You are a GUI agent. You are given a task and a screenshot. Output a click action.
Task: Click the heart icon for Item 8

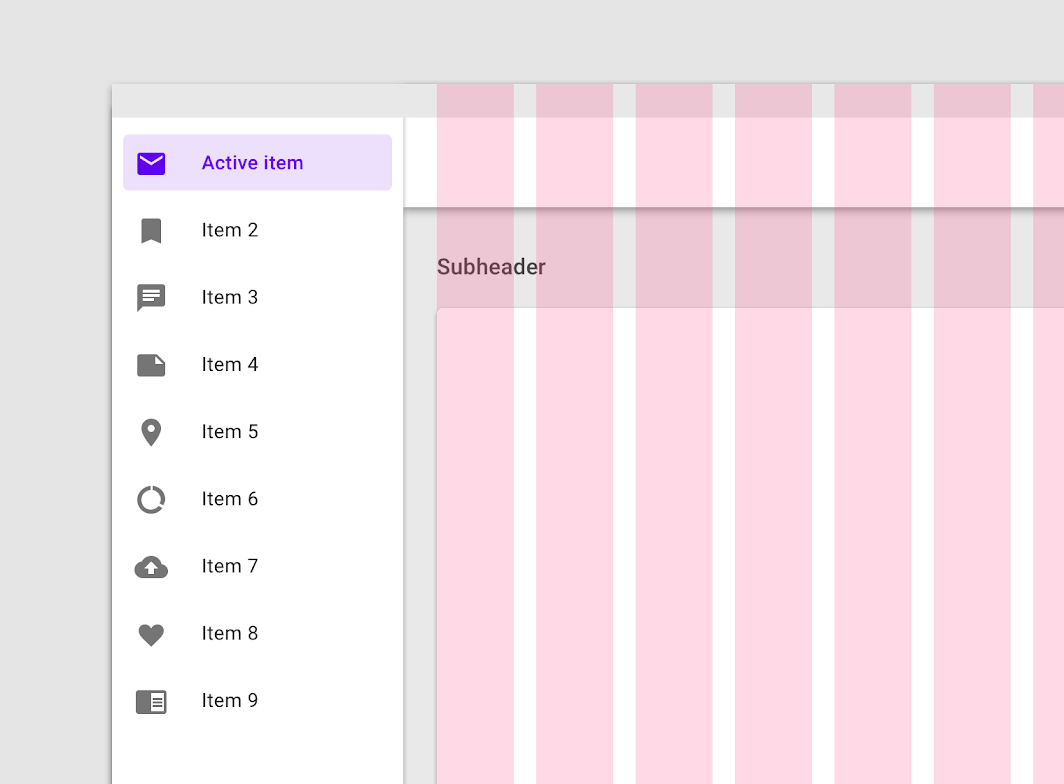(151, 635)
